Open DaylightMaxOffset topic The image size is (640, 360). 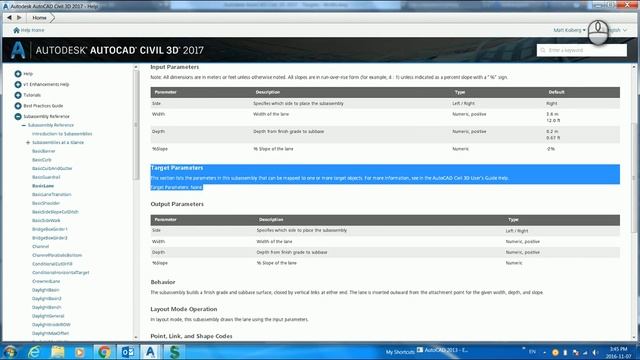coord(50,333)
